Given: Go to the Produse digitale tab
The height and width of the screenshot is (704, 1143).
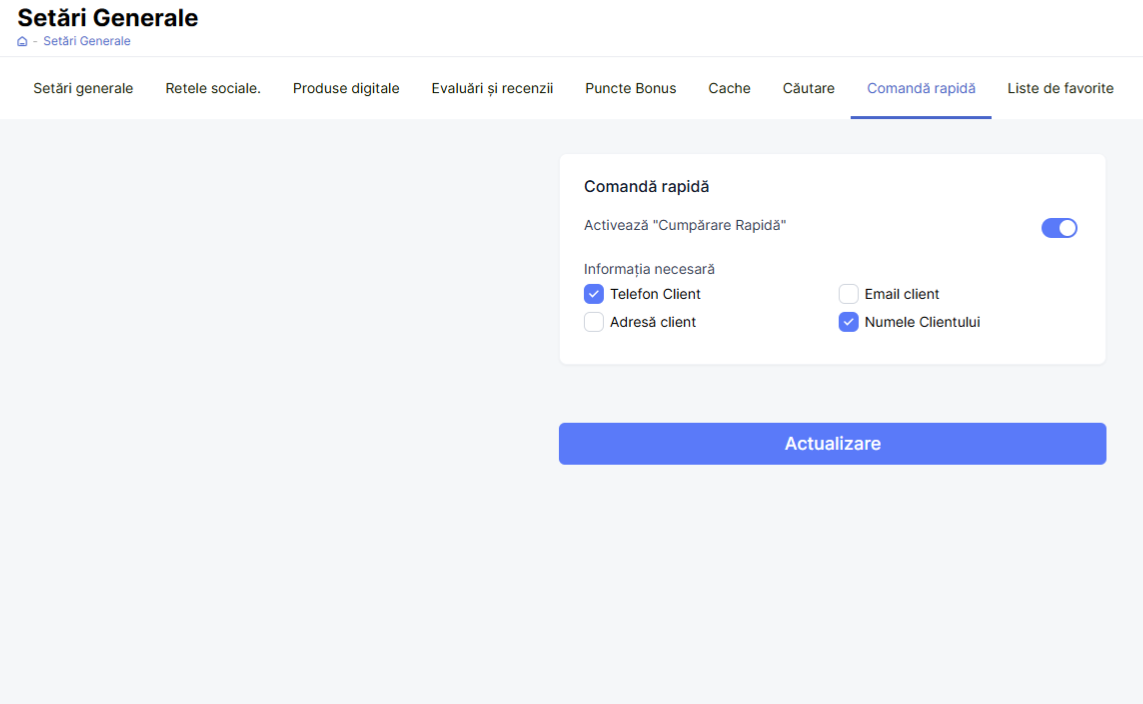Looking at the screenshot, I should click(x=346, y=88).
